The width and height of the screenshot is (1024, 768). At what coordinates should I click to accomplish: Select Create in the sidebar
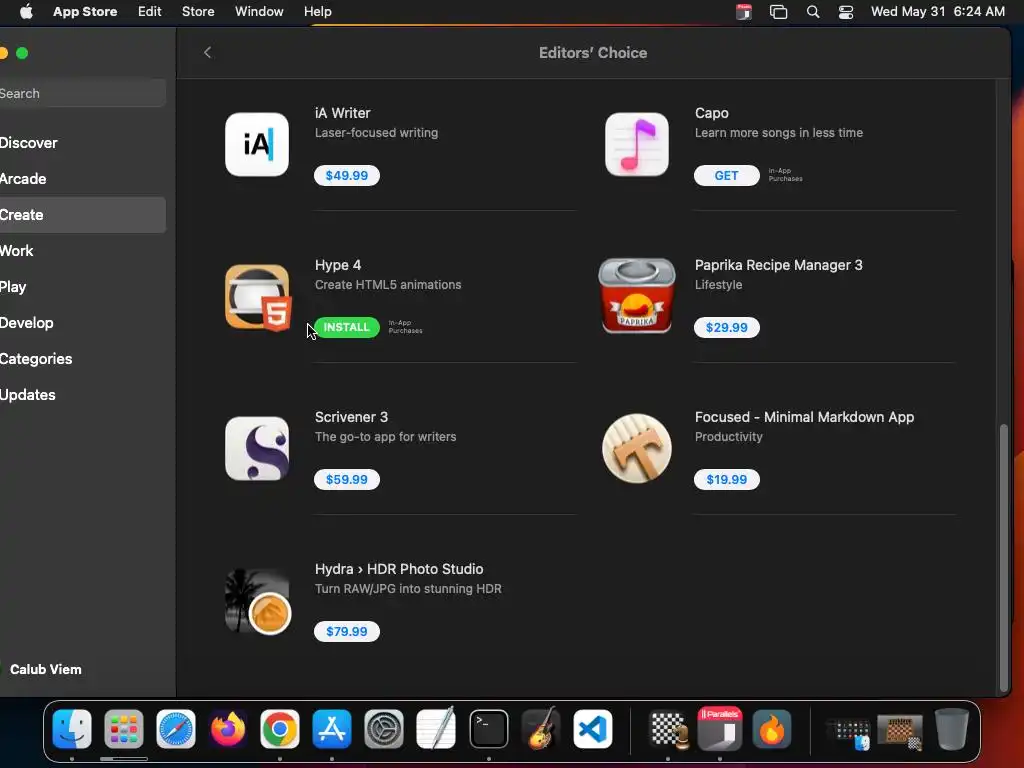tap(82, 215)
